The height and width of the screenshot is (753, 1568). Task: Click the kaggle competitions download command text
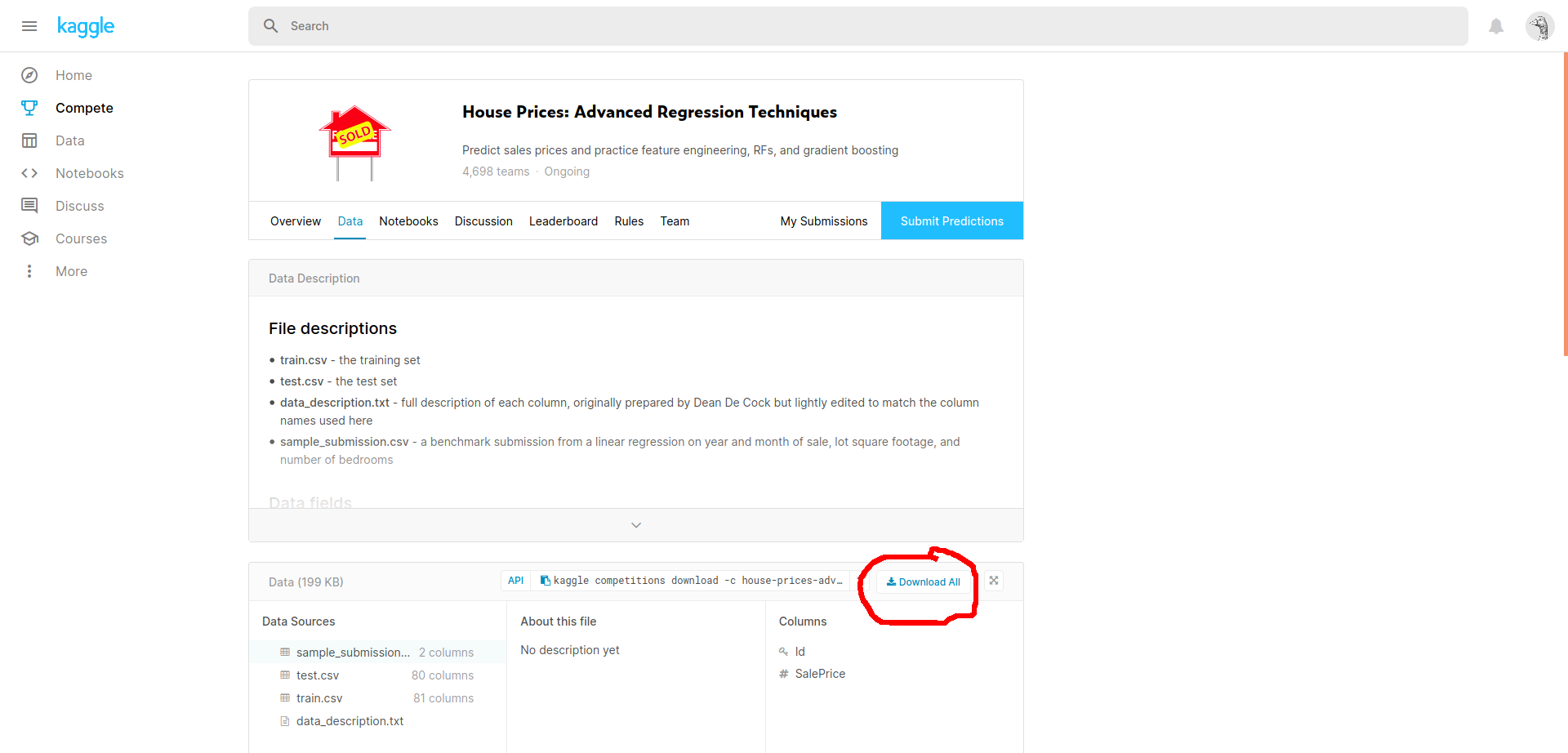point(698,581)
